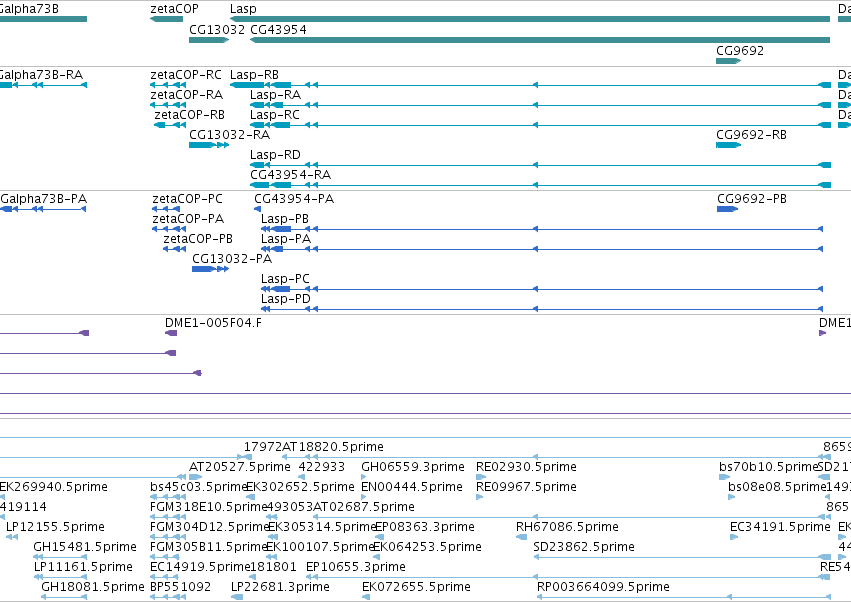Image resolution: width=851 pixels, height=602 pixels.
Task: Select the RH67086.5prime EST label
Action: click(x=567, y=527)
